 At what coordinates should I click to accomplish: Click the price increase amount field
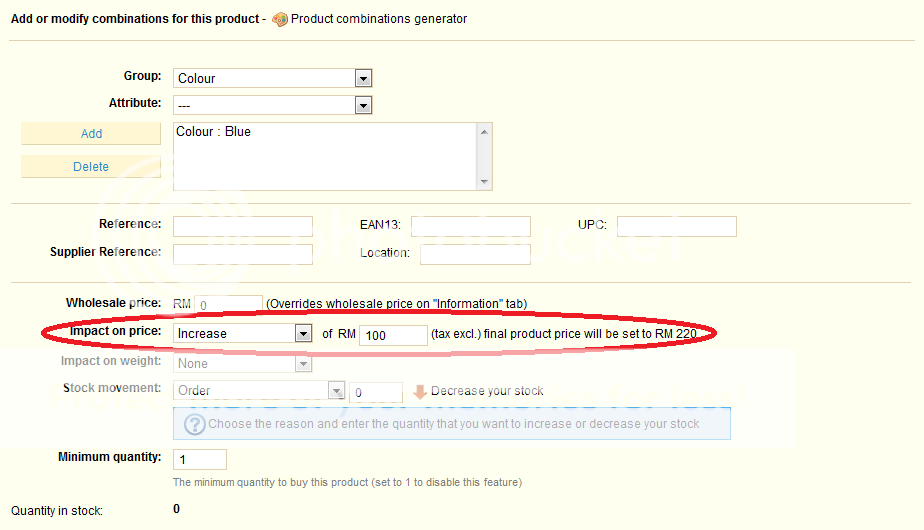pyautogui.click(x=393, y=335)
